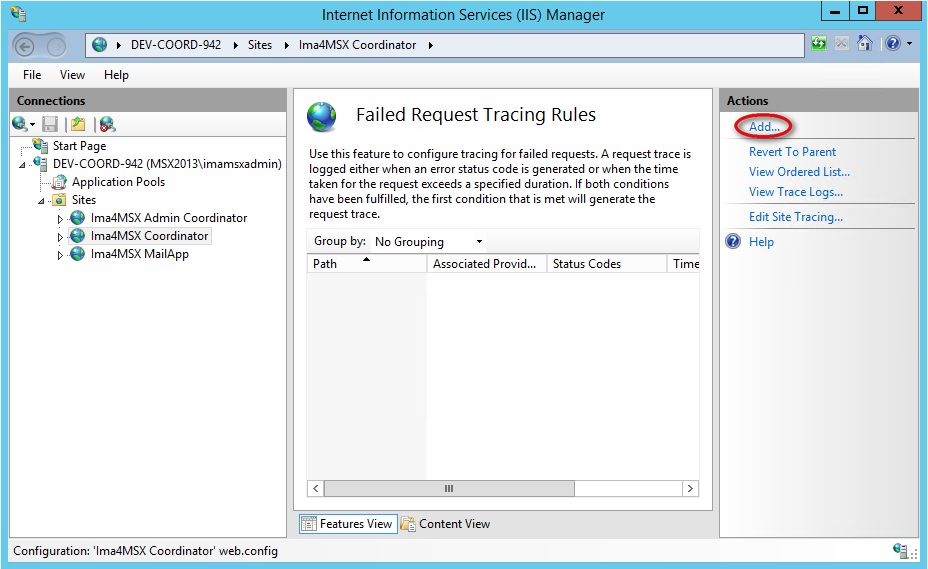
Task: Sort by the Path column header
Action: click(366, 263)
